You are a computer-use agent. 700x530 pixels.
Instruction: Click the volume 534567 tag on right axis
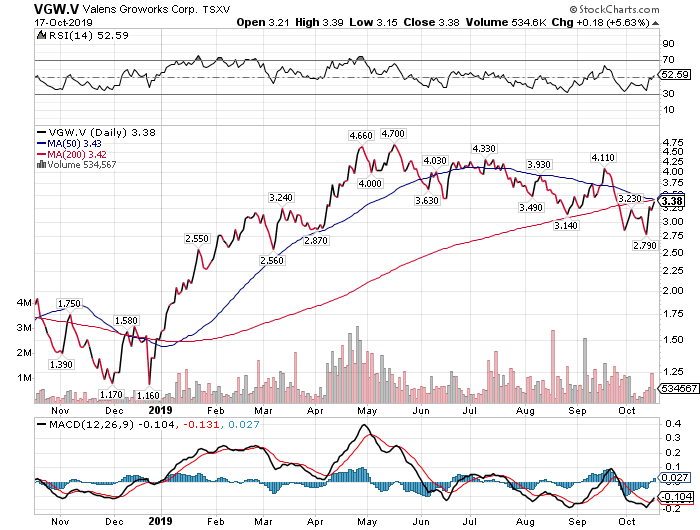point(679,388)
